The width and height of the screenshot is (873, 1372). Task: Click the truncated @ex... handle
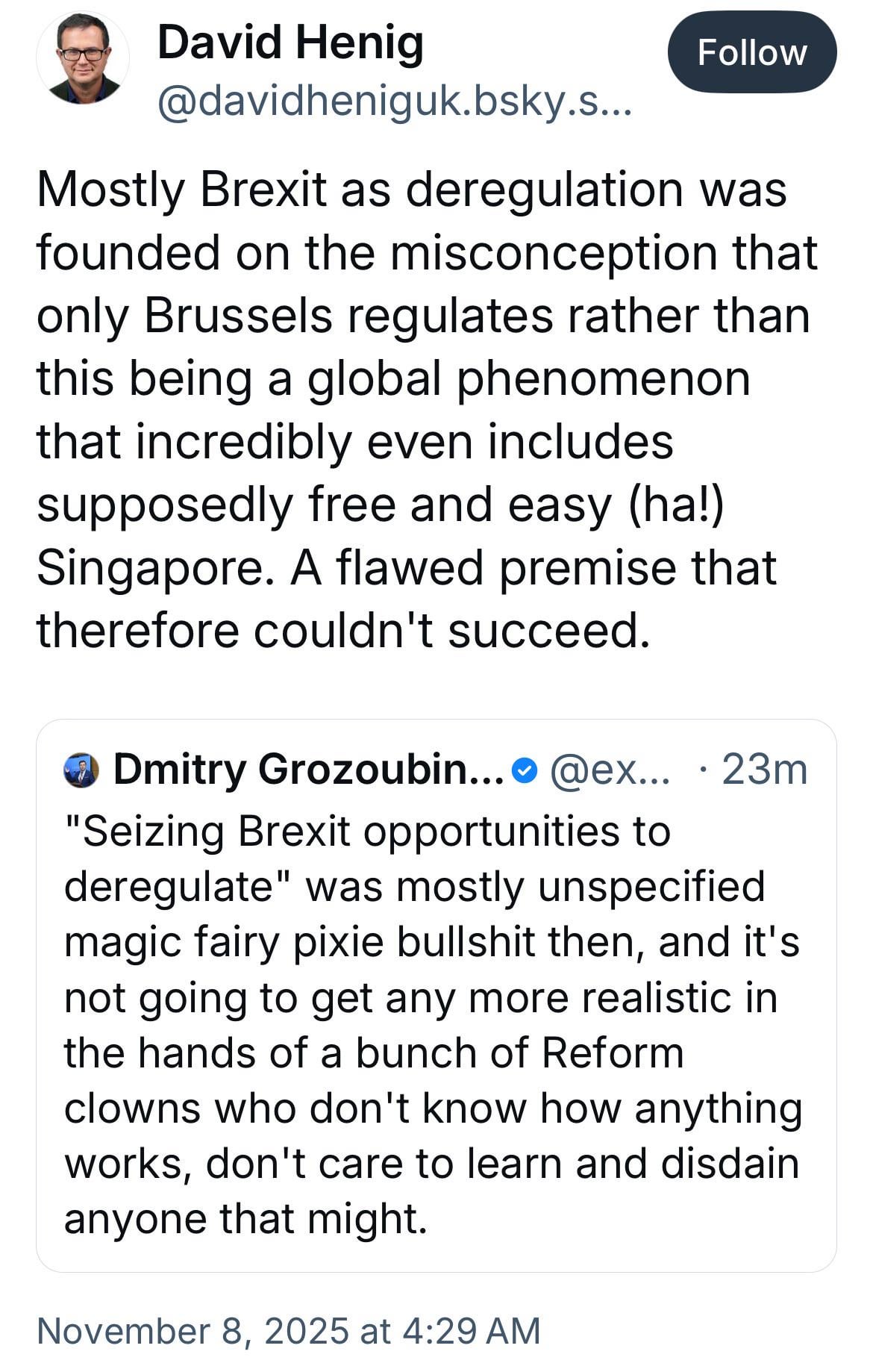click(610, 770)
